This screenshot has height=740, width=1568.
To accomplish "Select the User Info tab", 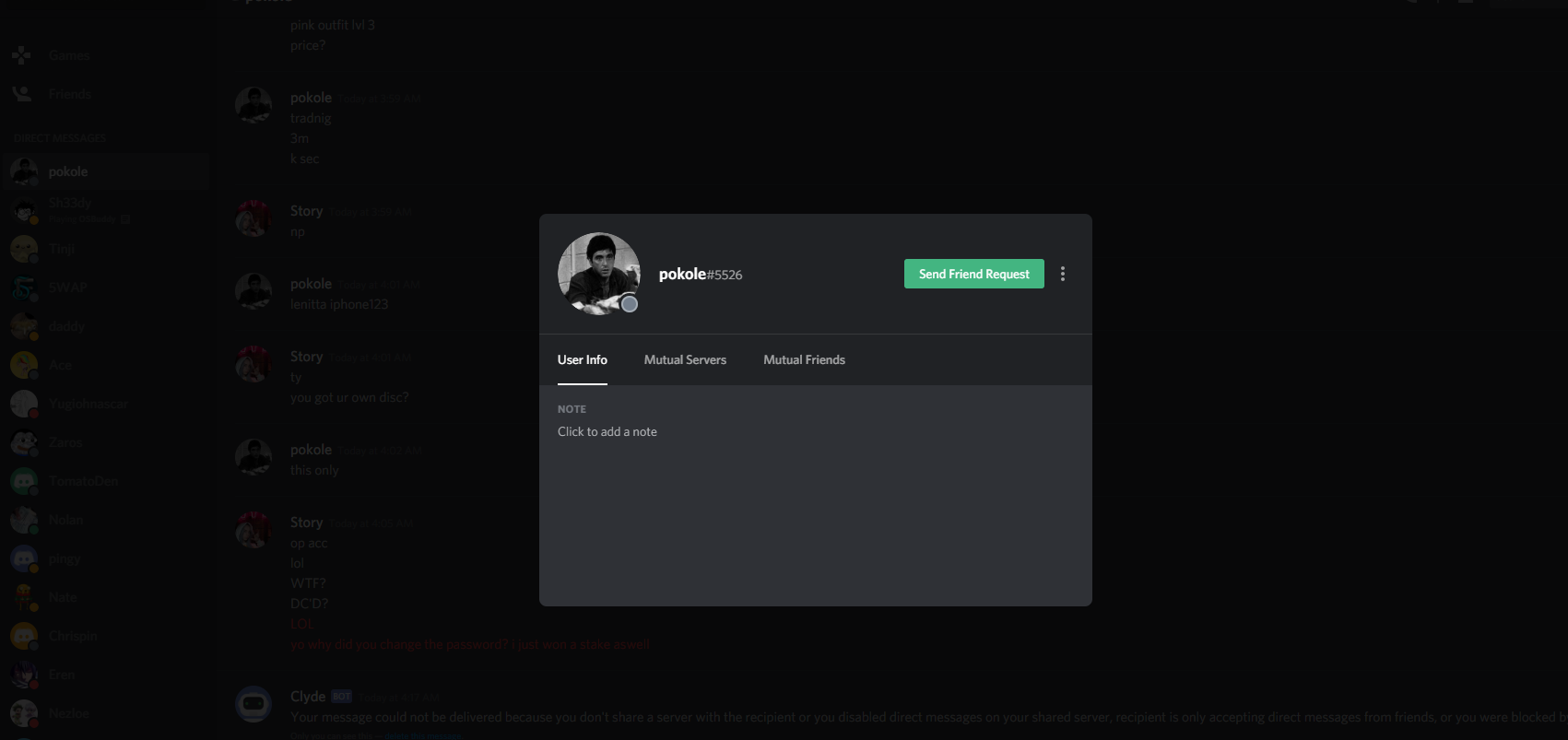I will (x=583, y=359).
